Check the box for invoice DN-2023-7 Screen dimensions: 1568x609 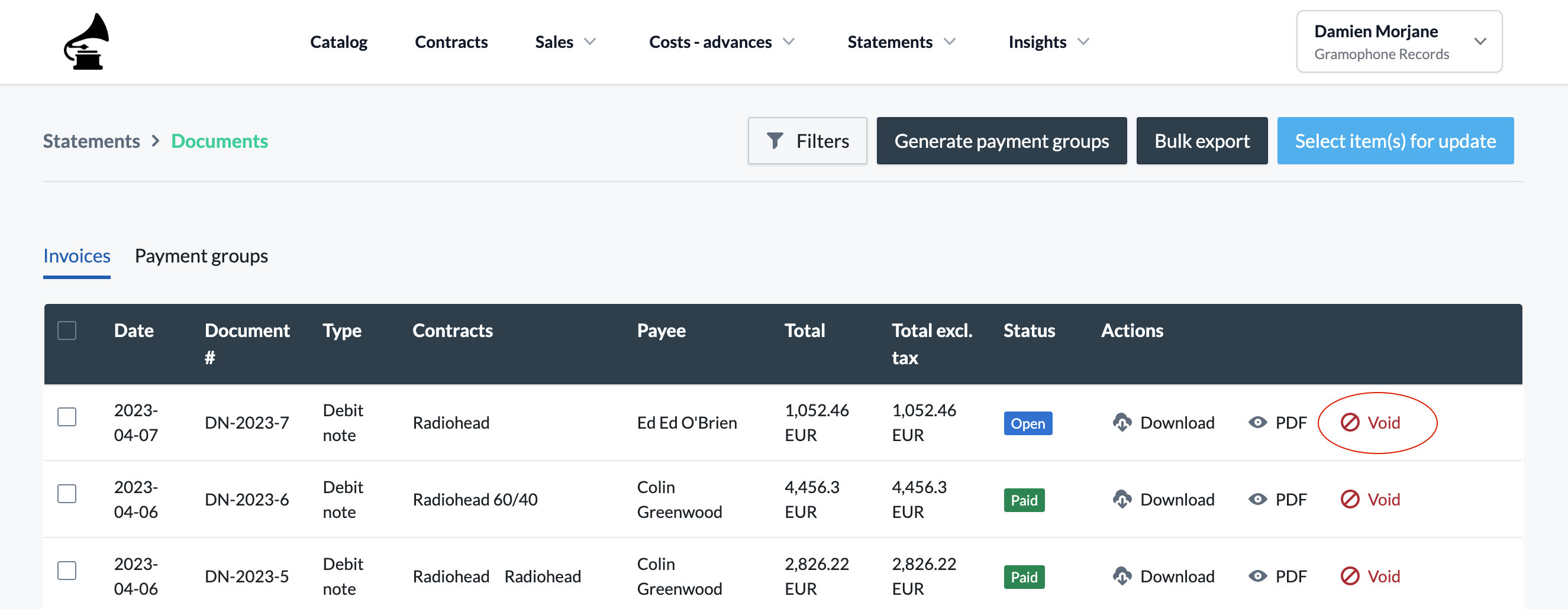point(67,417)
